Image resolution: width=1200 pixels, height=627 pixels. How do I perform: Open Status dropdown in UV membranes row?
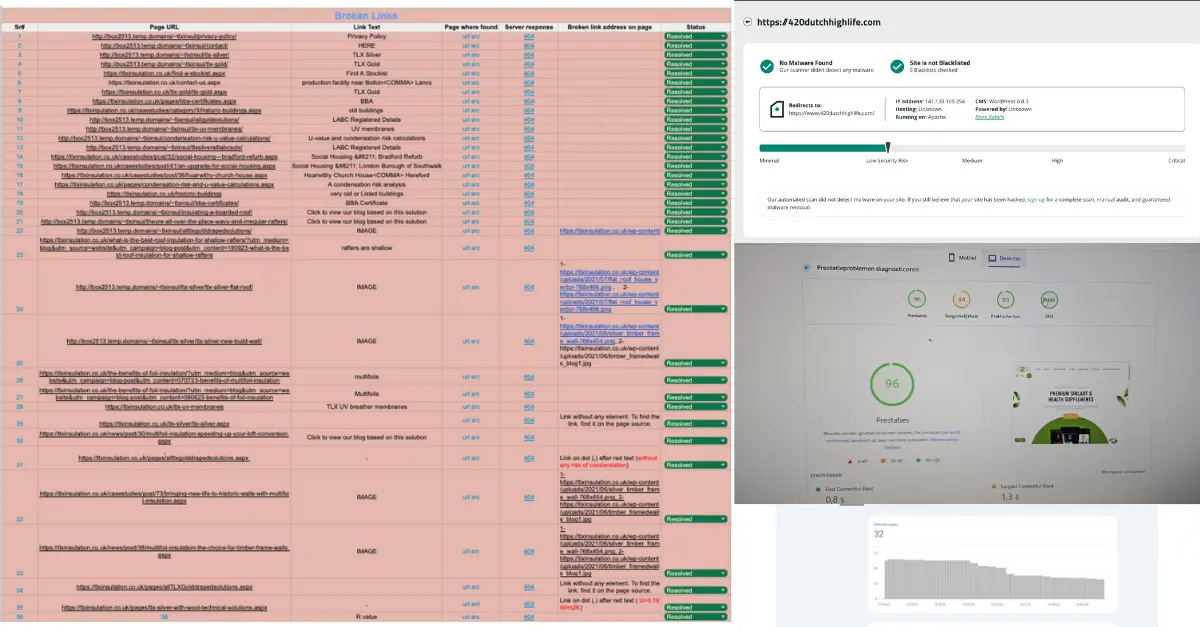pos(696,129)
